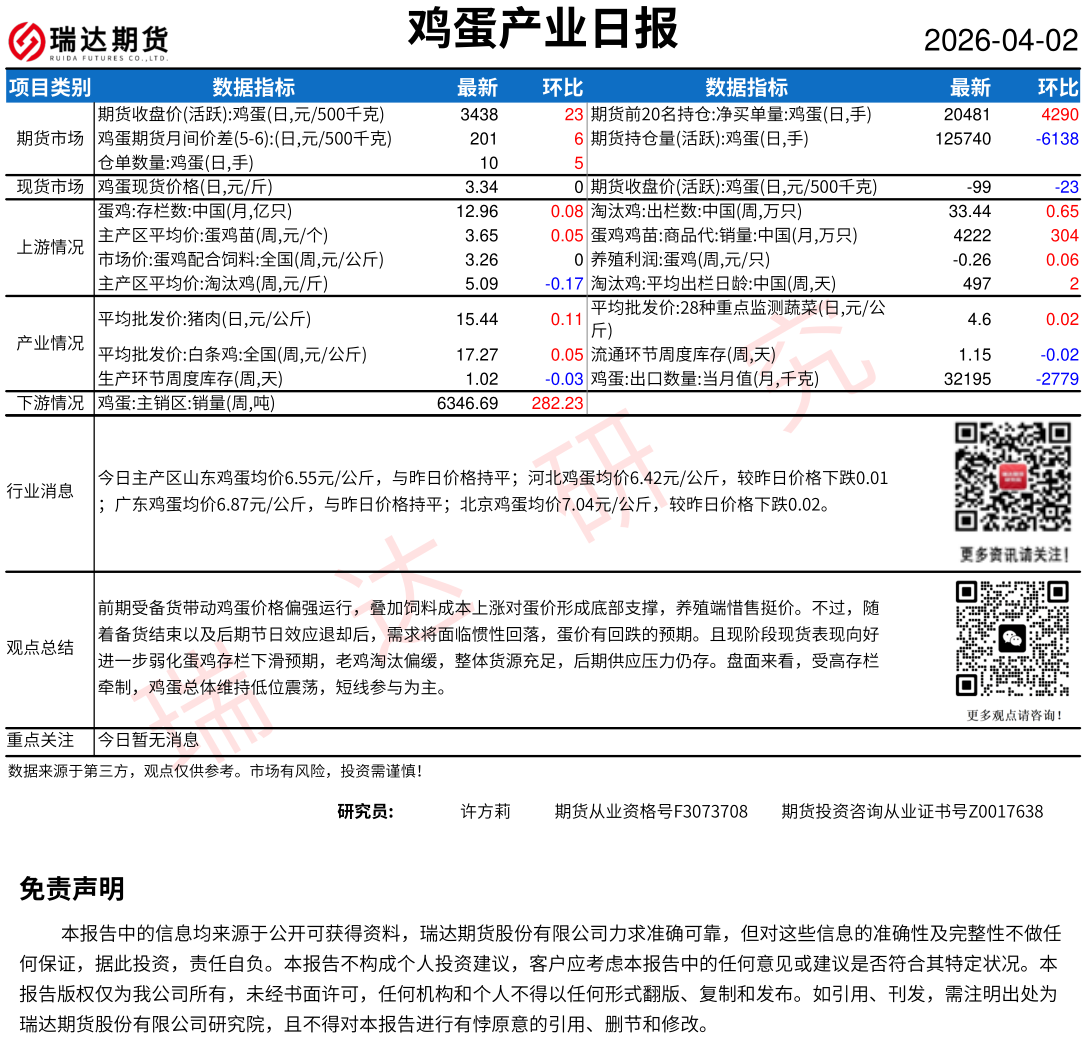Select the 期货市场 category cell
This screenshot has height=1037, width=1086.
tap(50, 138)
